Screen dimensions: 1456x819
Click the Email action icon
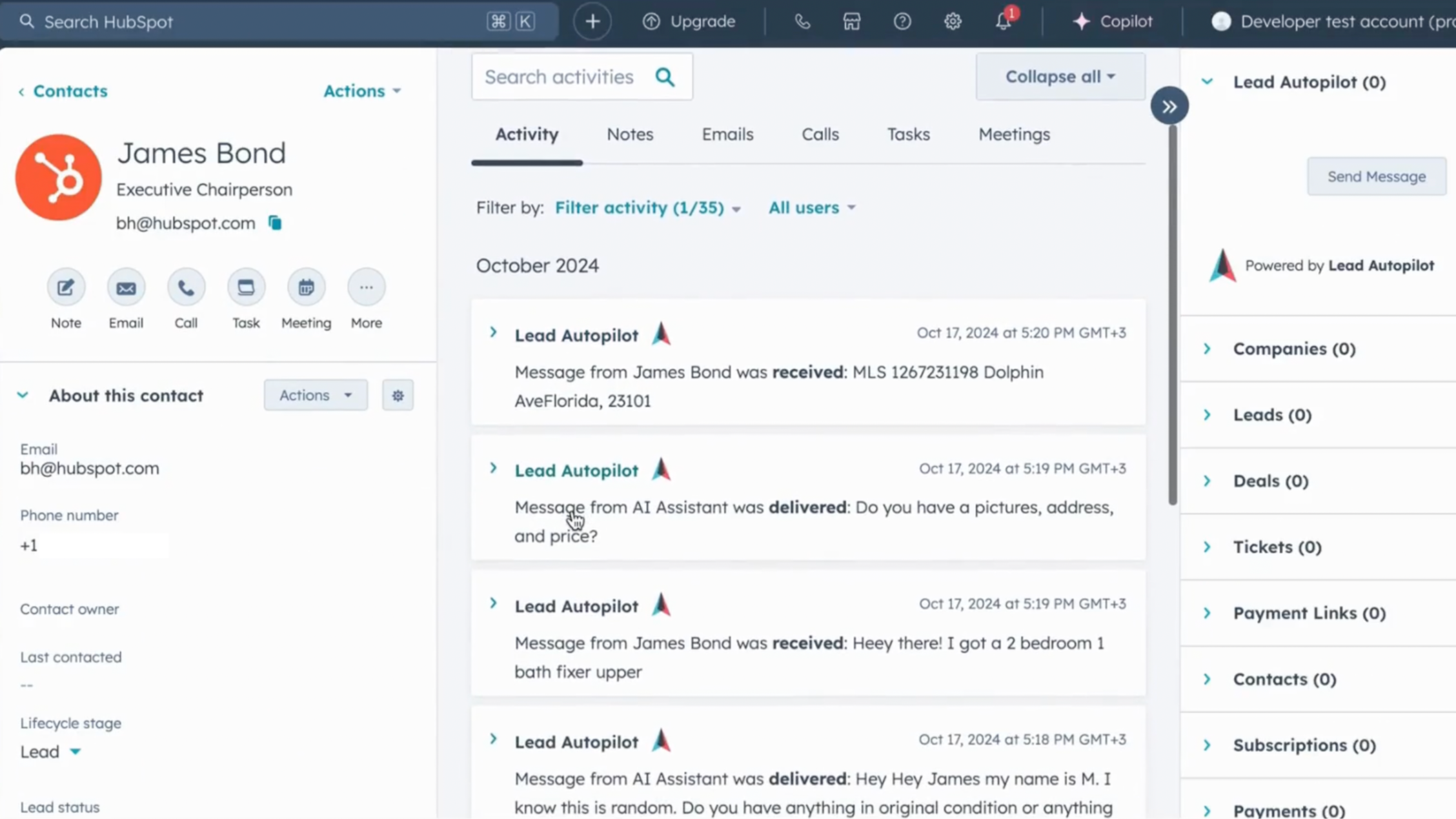(126, 288)
